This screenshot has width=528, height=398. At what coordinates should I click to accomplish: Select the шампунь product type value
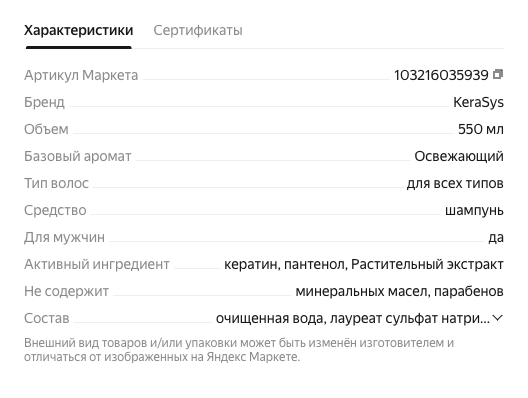tap(474, 210)
